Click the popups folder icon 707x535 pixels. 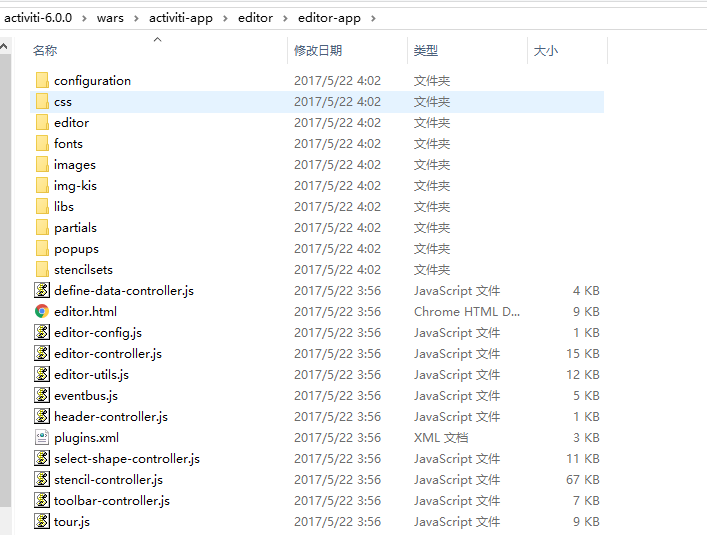pos(42,248)
